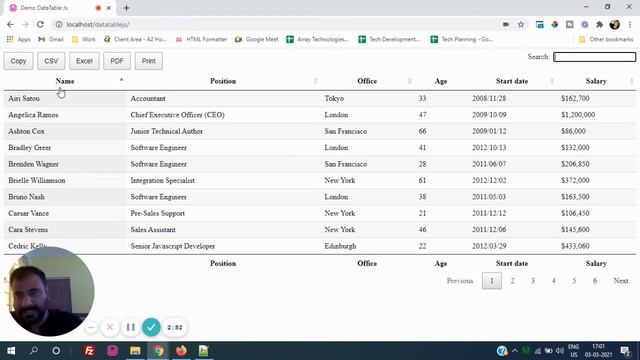The height and width of the screenshot is (360, 640).
Task: Open Notepad++ from taskbar
Action: (x=204, y=351)
